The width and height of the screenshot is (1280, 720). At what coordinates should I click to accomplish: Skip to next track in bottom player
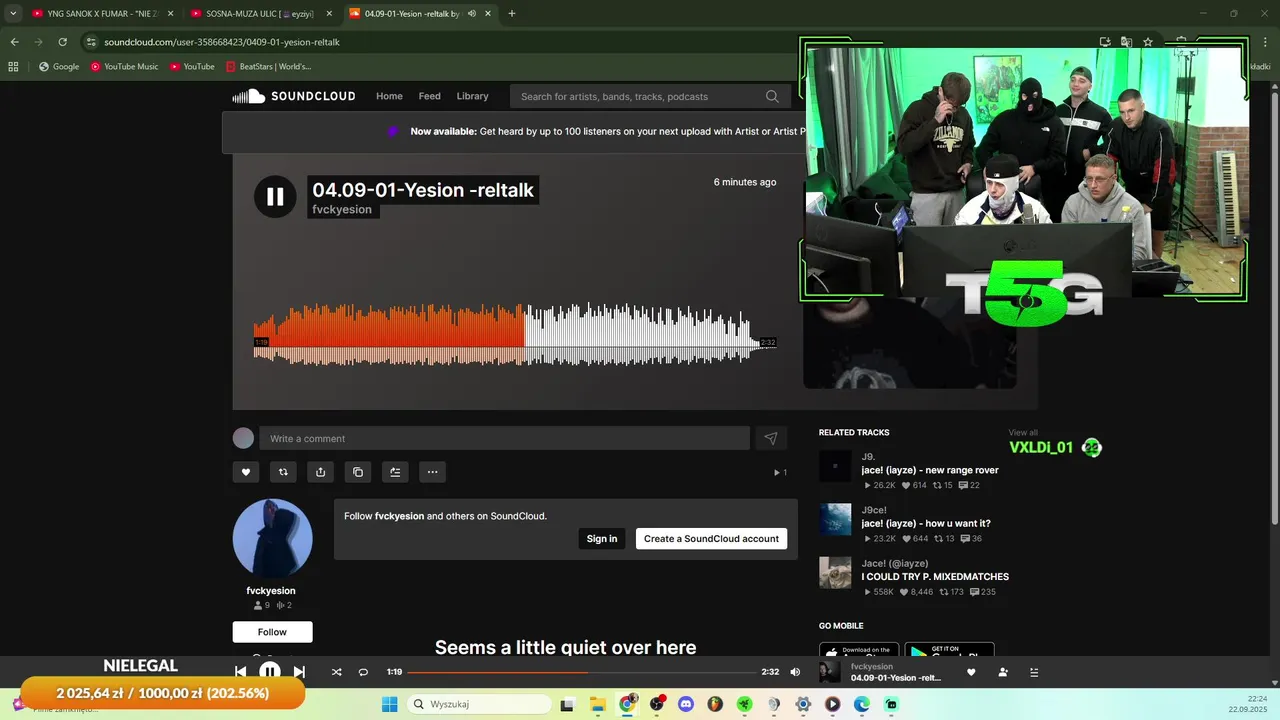pyautogui.click(x=299, y=672)
